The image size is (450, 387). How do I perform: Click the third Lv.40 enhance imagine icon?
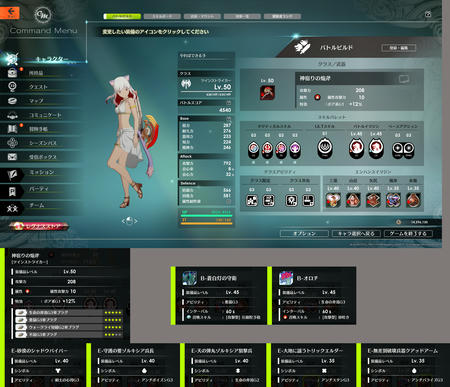[373, 200]
